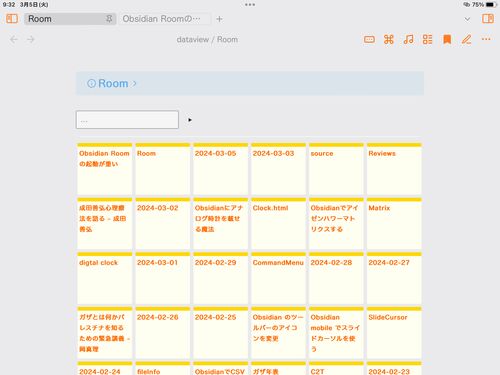Open the 2024-03-05 daily note card
Viewport: 500px width, 375px height.
click(x=221, y=169)
